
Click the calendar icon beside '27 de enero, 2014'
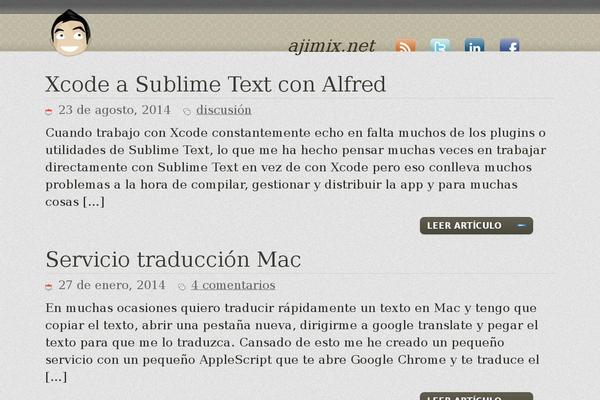49,286
